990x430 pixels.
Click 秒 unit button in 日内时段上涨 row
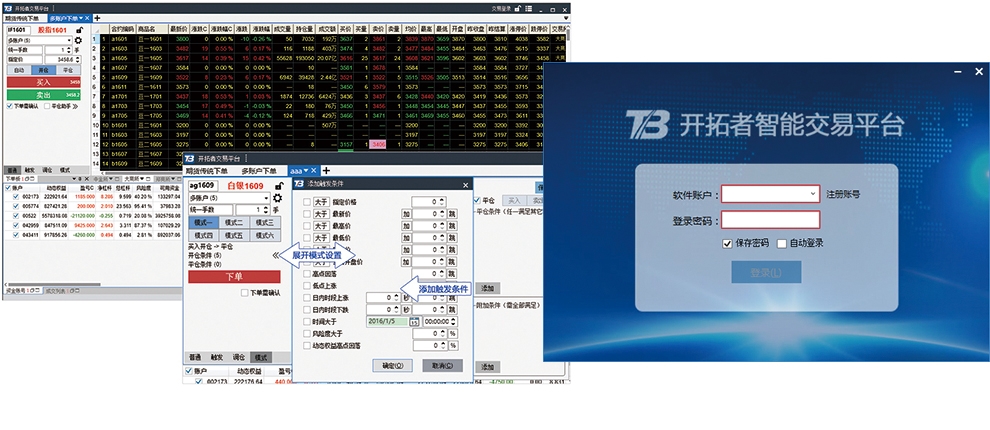click(x=407, y=297)
